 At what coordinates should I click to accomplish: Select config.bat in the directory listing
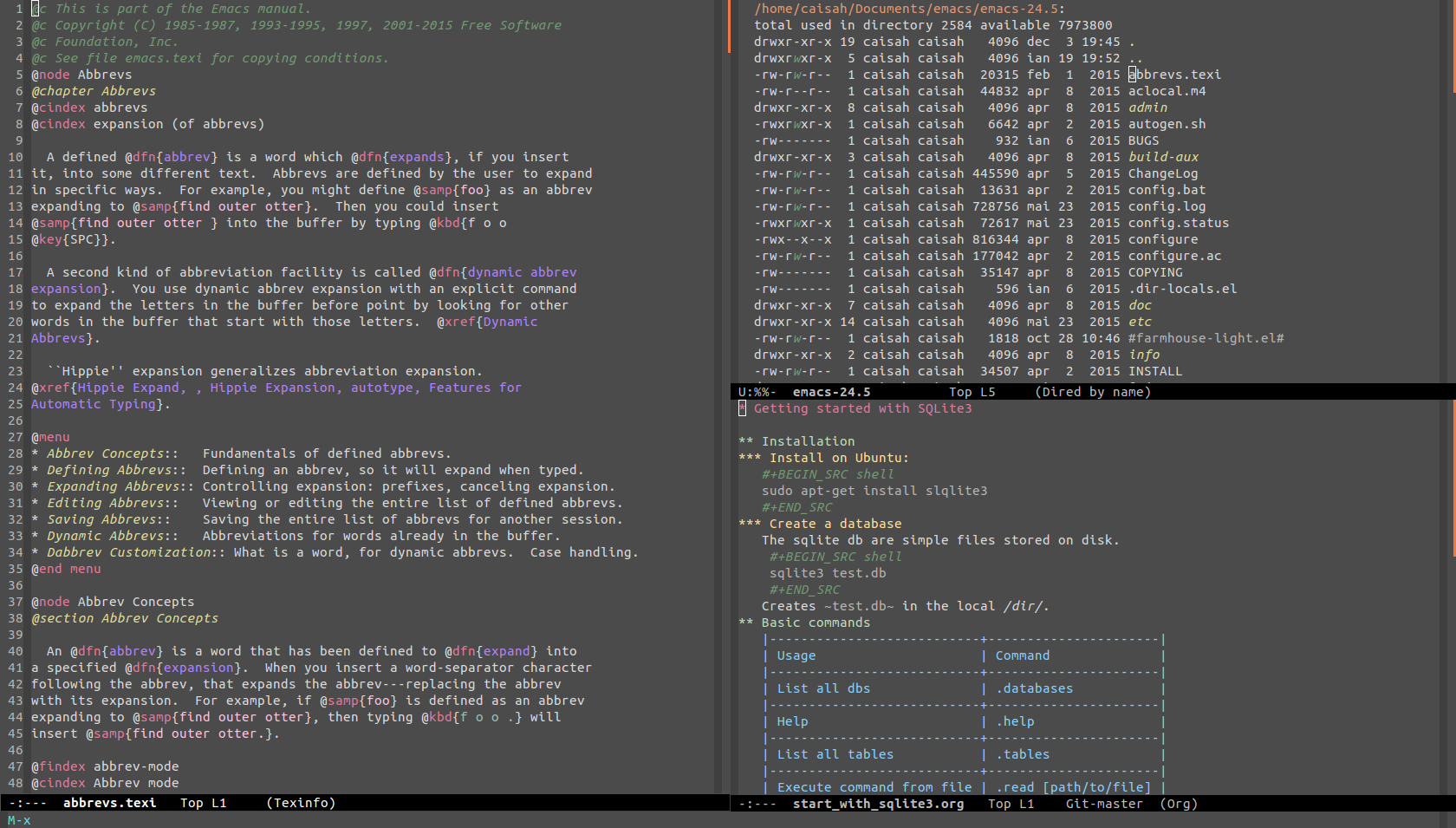1167,190
